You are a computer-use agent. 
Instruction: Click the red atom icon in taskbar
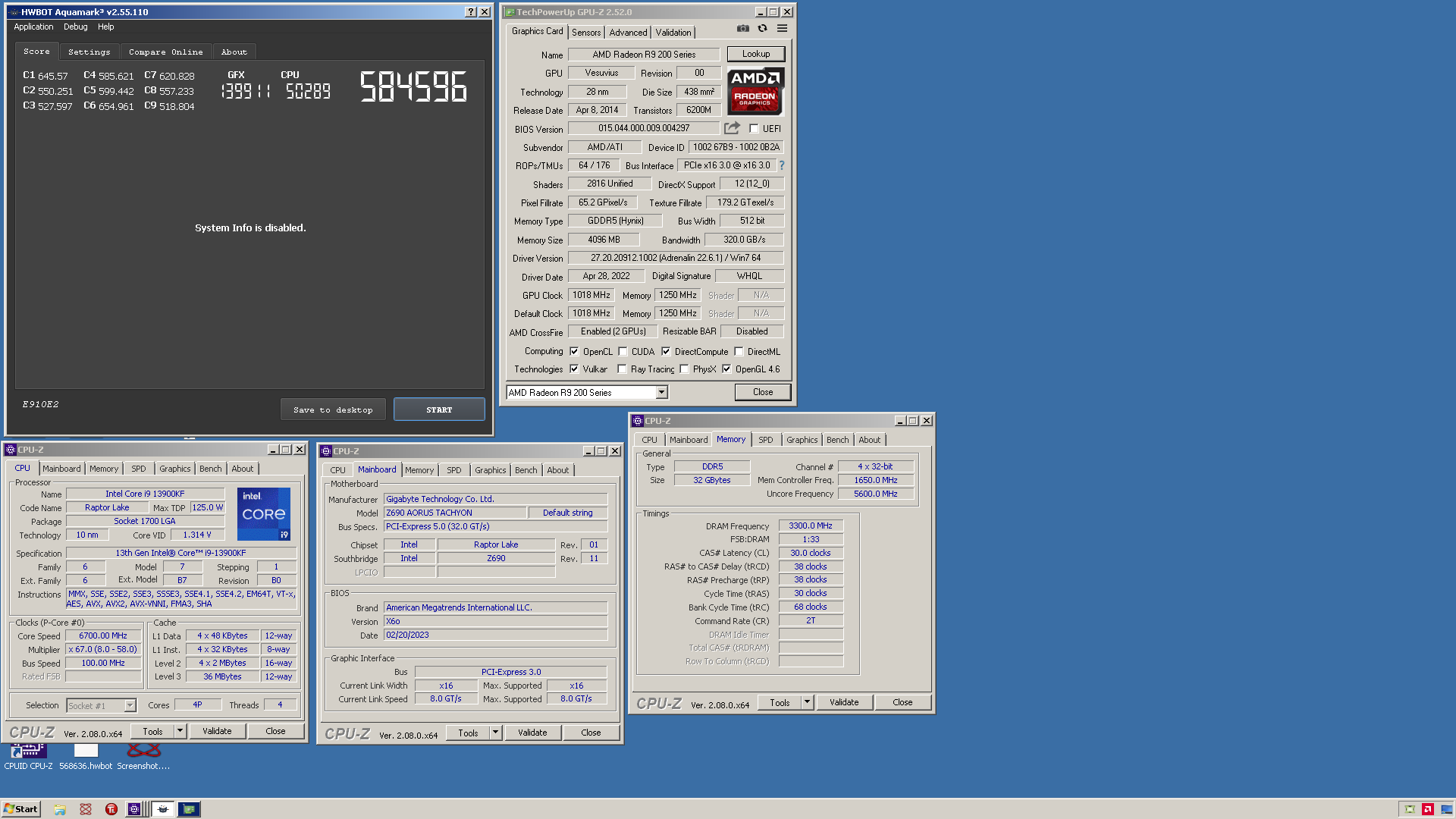click(86, 809)
